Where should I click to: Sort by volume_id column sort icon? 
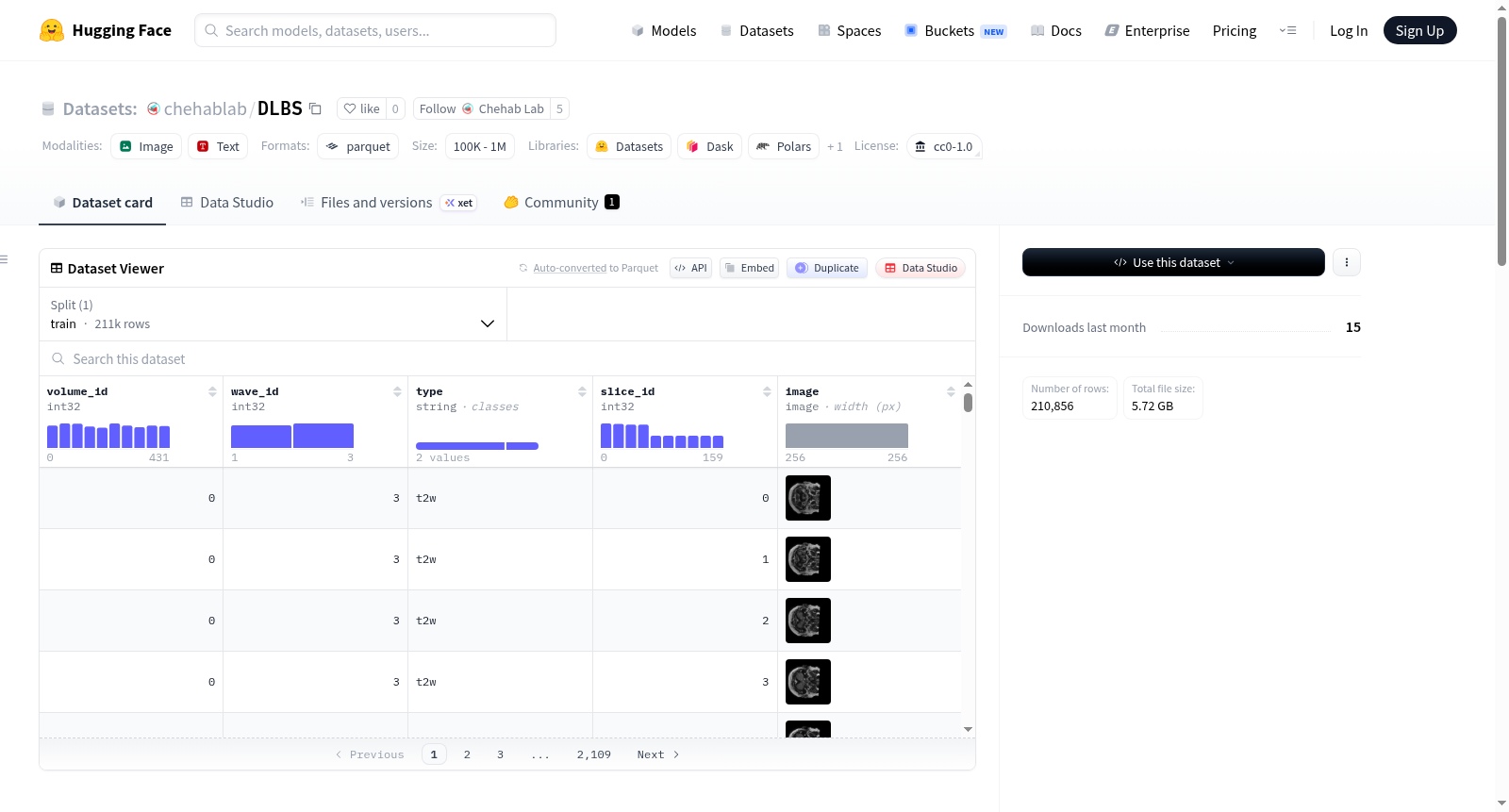(212, 391)
